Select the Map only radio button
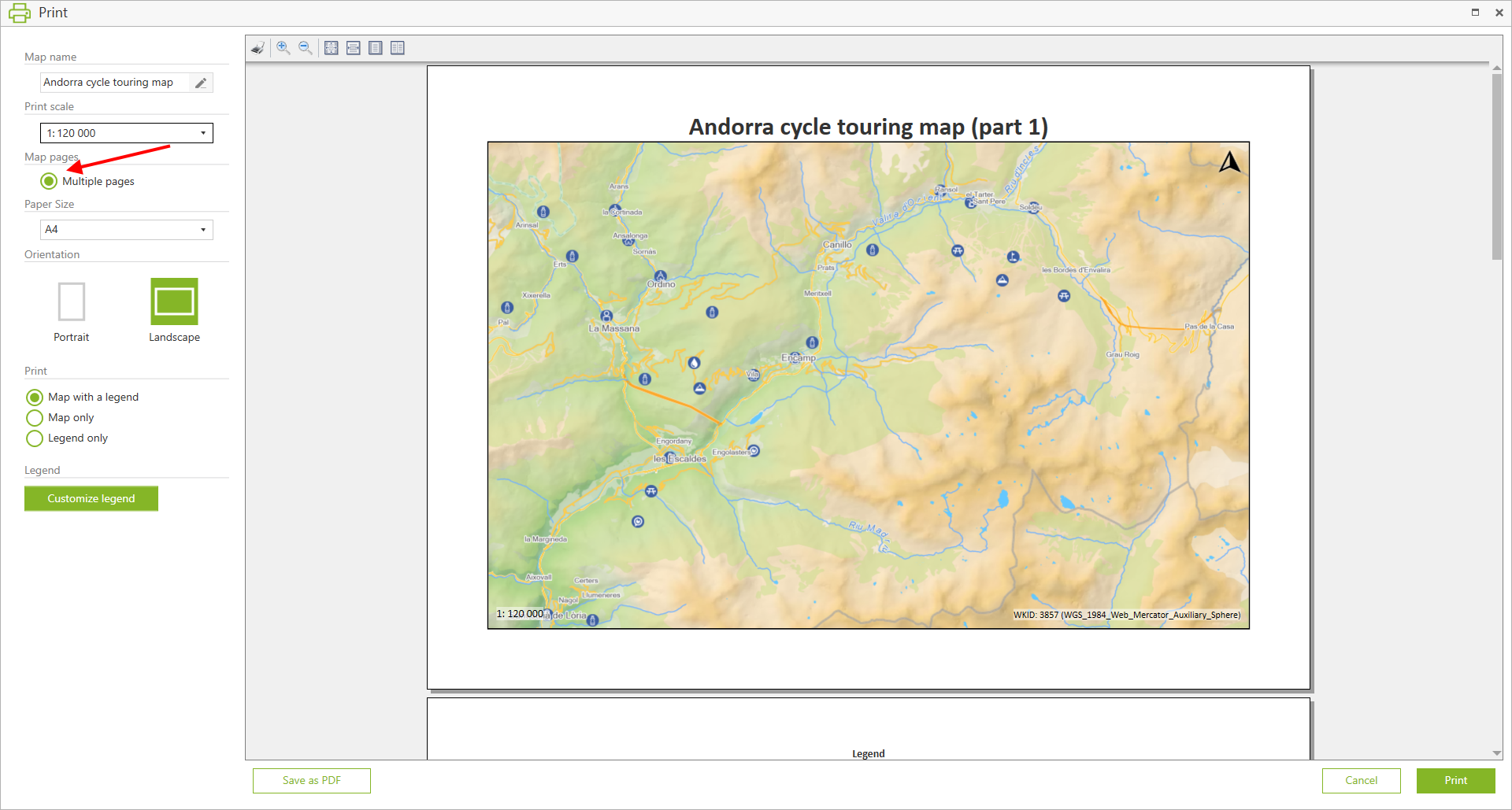 point(35,418)
